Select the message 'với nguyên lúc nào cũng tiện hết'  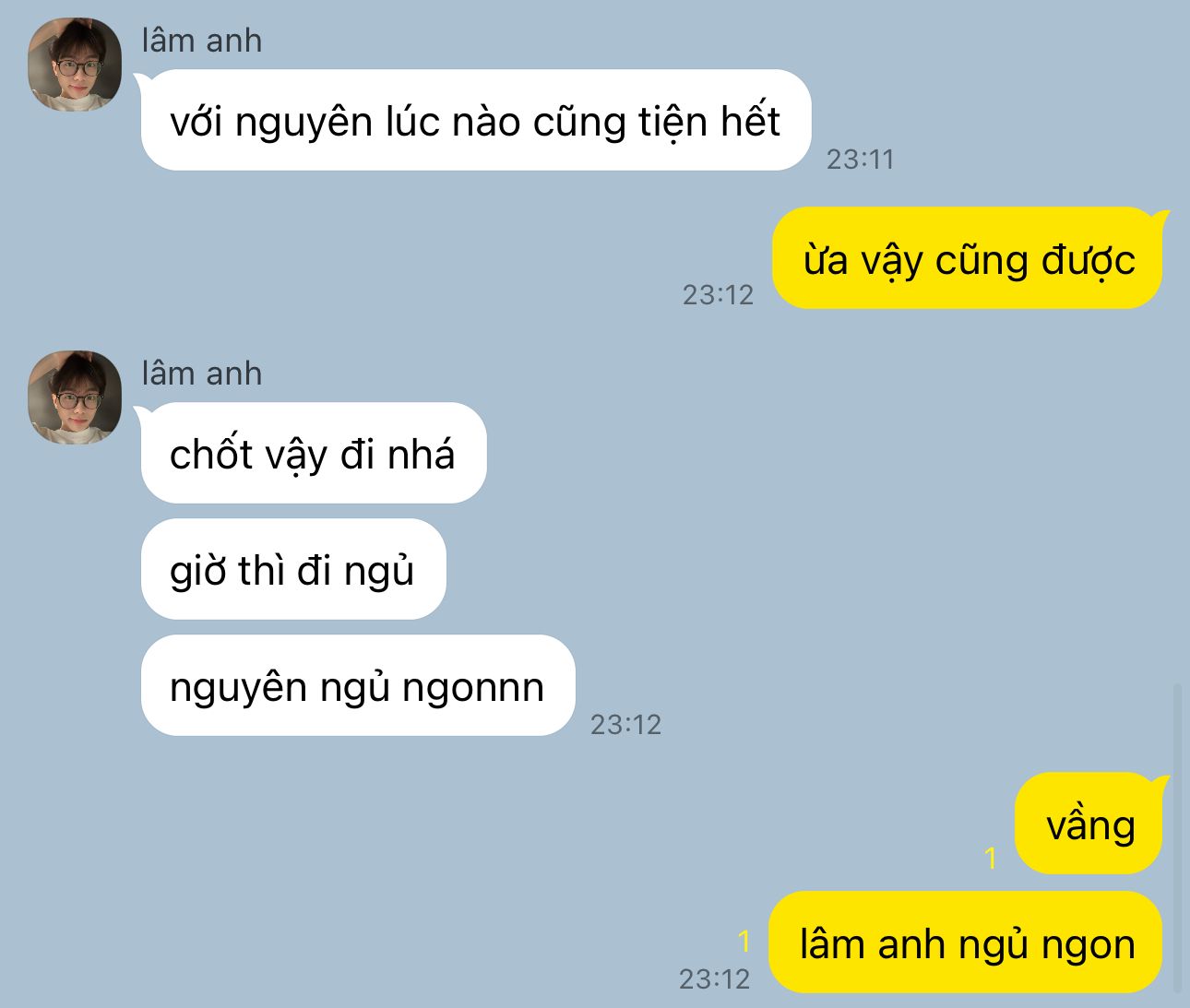click(x=475, y=121)
